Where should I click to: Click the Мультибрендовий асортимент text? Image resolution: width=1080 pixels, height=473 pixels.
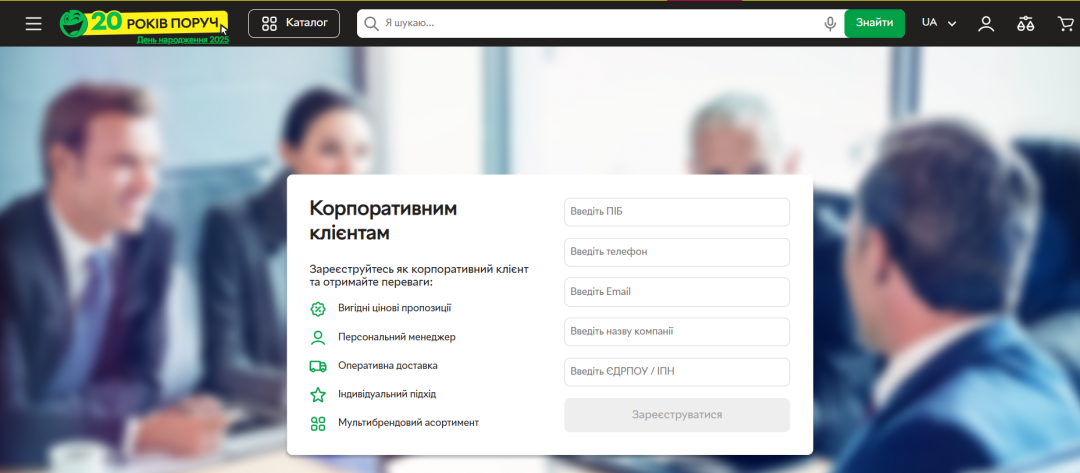click(408, 423)
